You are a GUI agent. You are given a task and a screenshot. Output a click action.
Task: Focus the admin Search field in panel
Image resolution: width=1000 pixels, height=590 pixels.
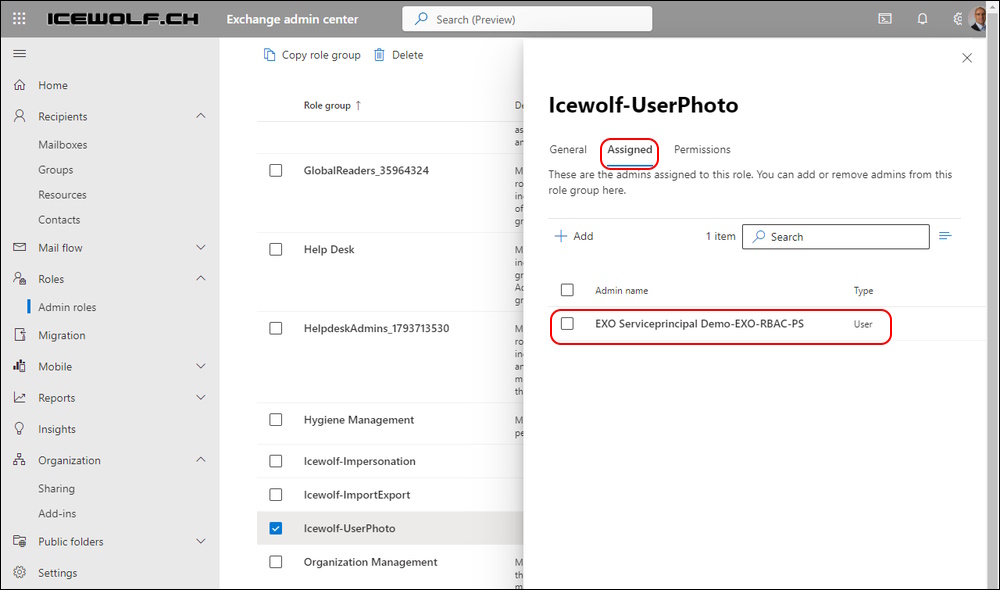coord(835,237)
